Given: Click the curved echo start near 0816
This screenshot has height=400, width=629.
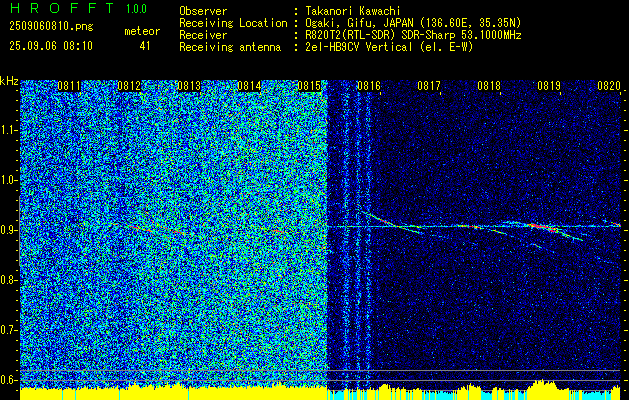Looking at the screenshot, I should click(x=373, y=217).
